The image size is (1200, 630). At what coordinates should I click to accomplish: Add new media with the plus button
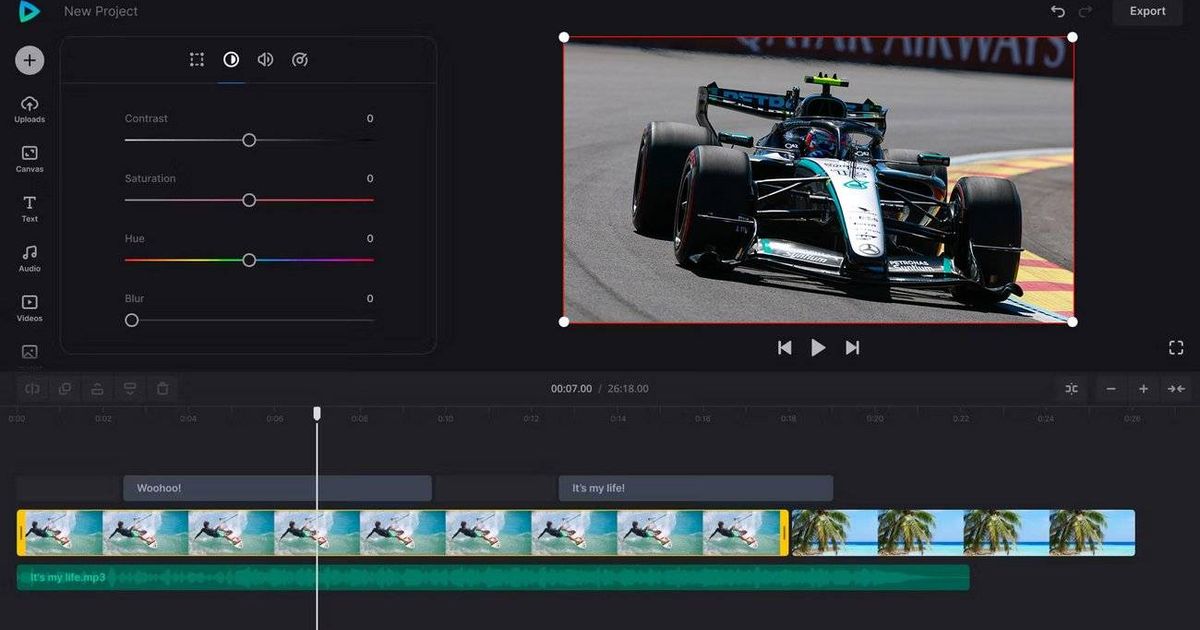(29, 60)
